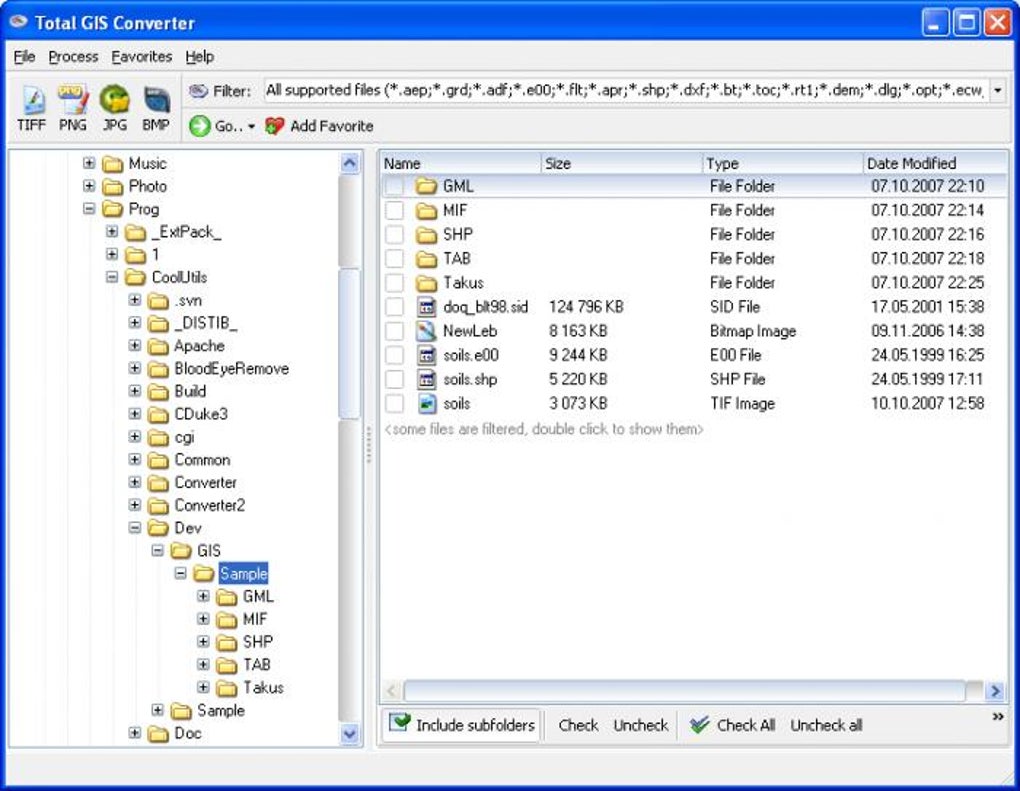Click the Uncheck all button
The image size is (1020, 791).
pos(826,725)
